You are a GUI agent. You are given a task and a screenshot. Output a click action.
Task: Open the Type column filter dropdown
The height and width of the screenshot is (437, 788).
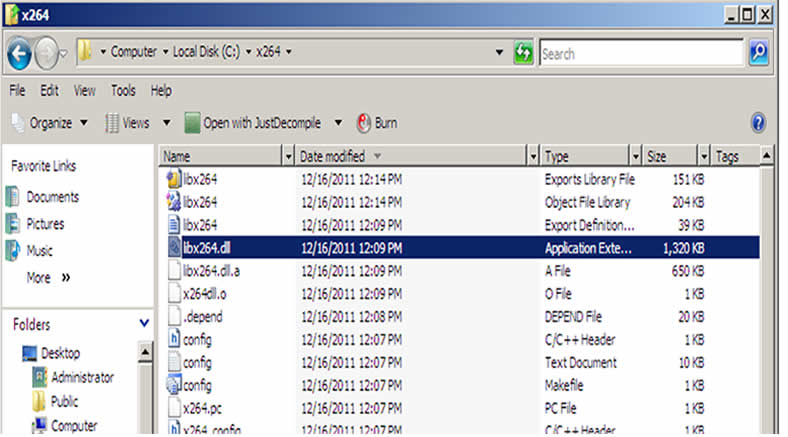[x=636, y=157]
